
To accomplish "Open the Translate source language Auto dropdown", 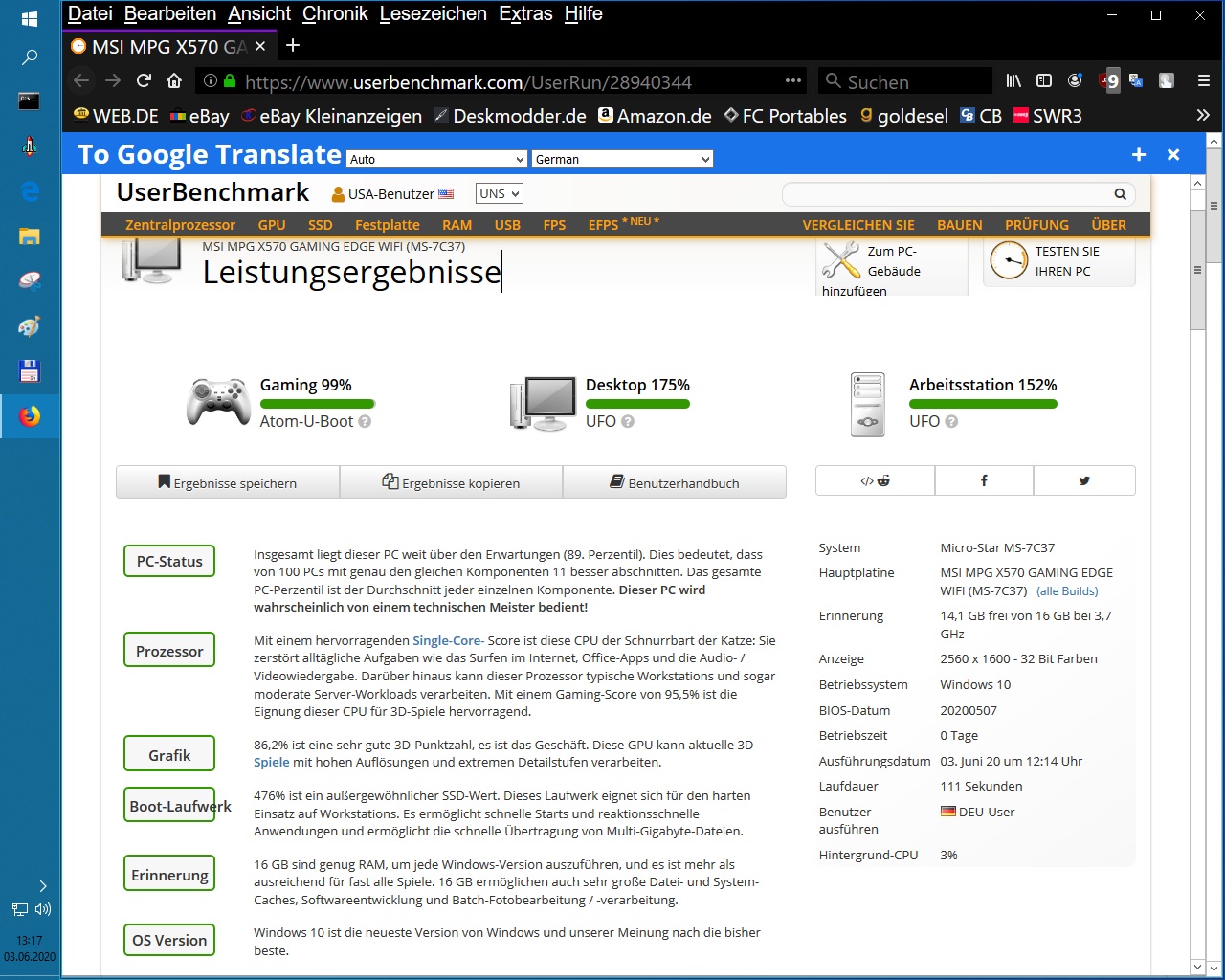I will coord(437,159).
